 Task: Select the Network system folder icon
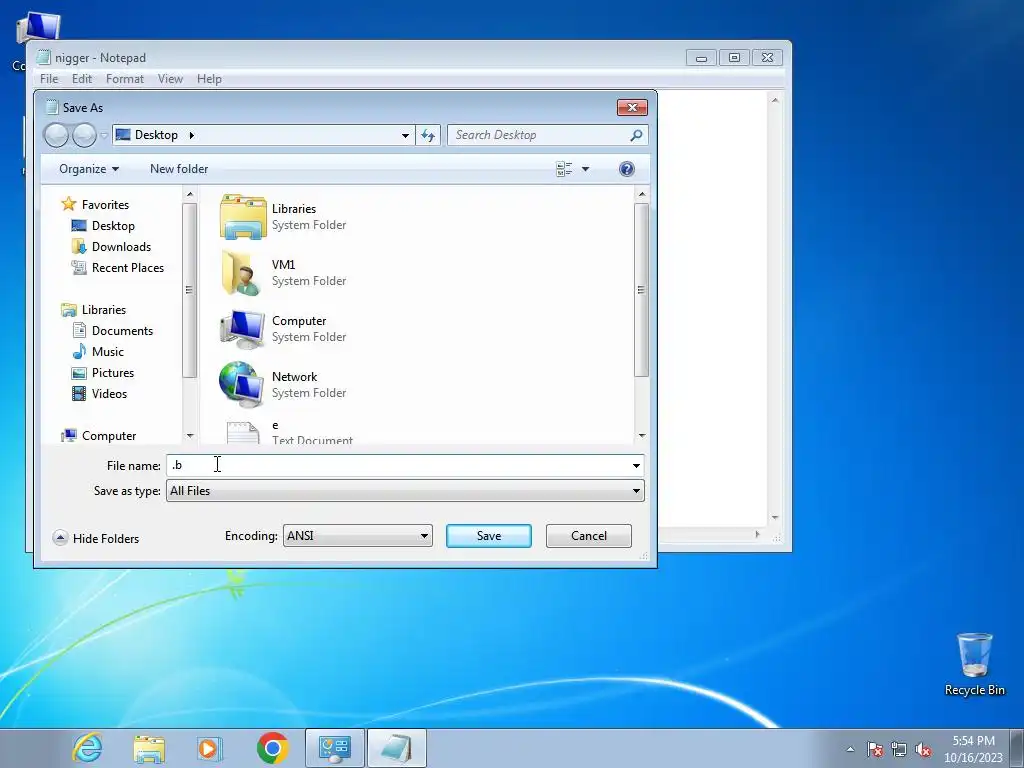coord(241,385)
